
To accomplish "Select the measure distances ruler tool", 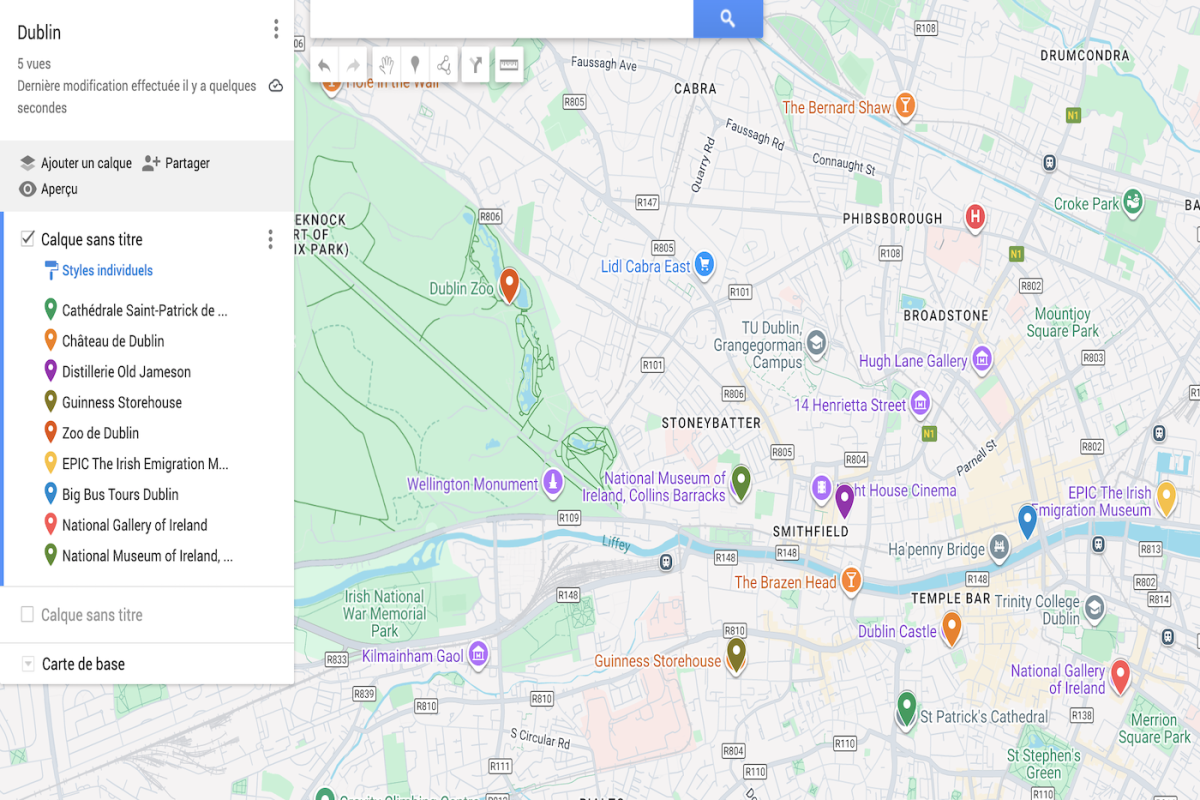I will point(509,66).
